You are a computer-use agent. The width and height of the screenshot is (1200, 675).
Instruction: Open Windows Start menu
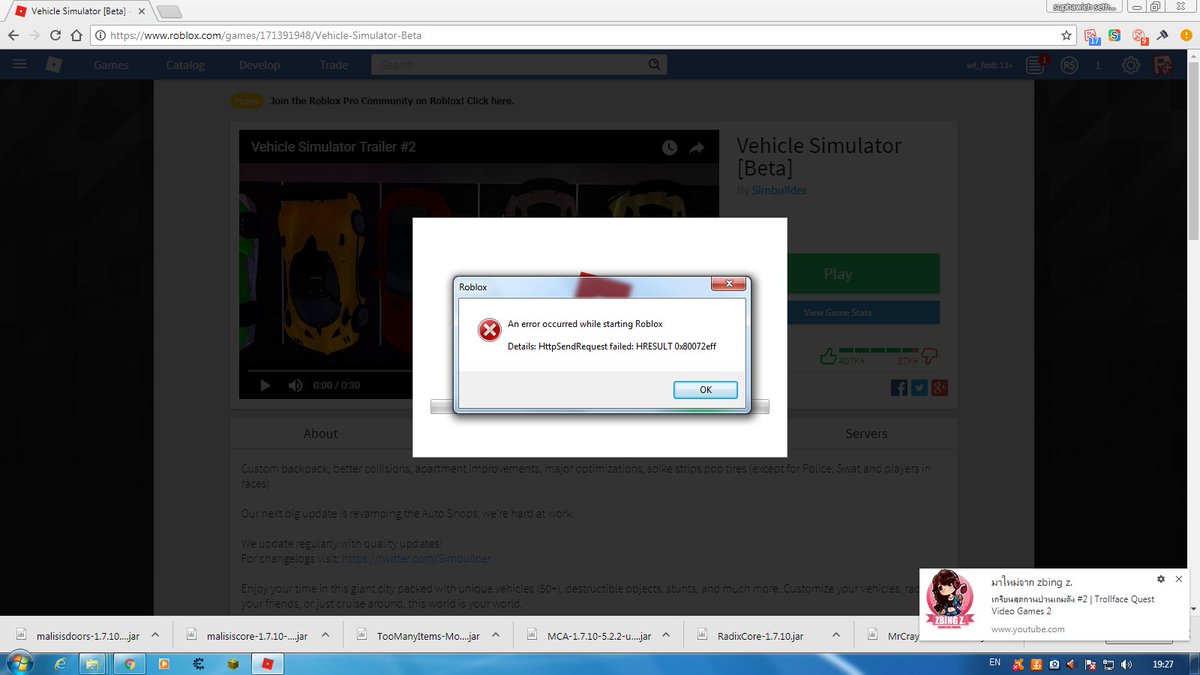[x=19, y=663]
